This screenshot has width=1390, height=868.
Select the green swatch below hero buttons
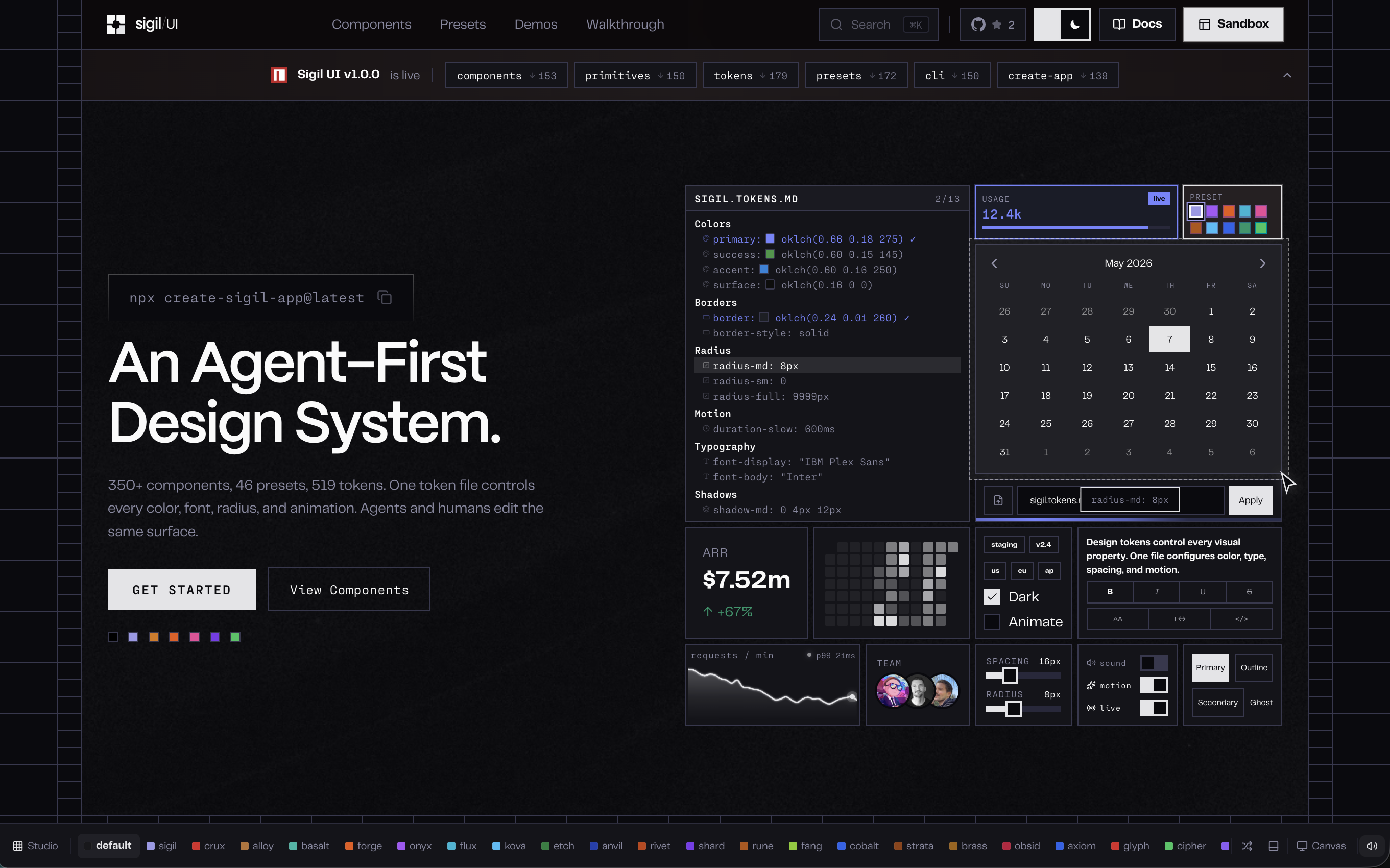pyautogui.click(x=235, y=637)
